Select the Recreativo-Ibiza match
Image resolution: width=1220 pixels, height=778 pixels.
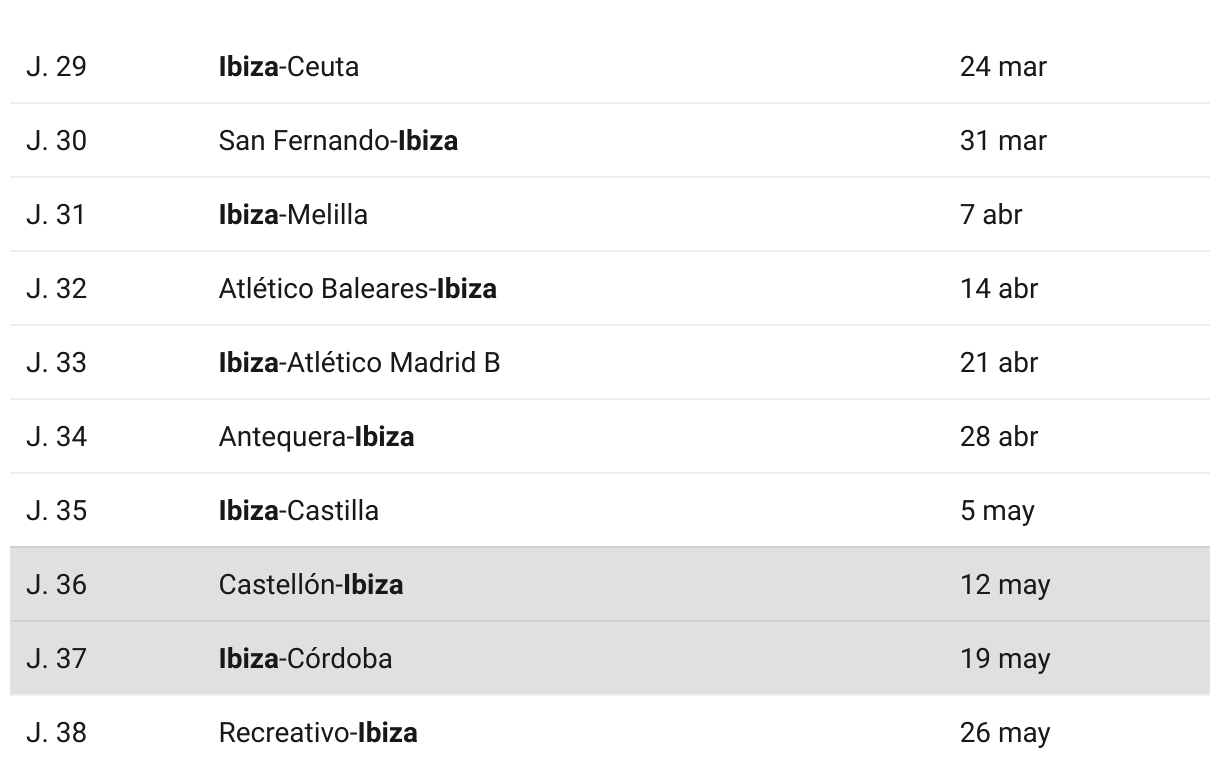[318, 732]
